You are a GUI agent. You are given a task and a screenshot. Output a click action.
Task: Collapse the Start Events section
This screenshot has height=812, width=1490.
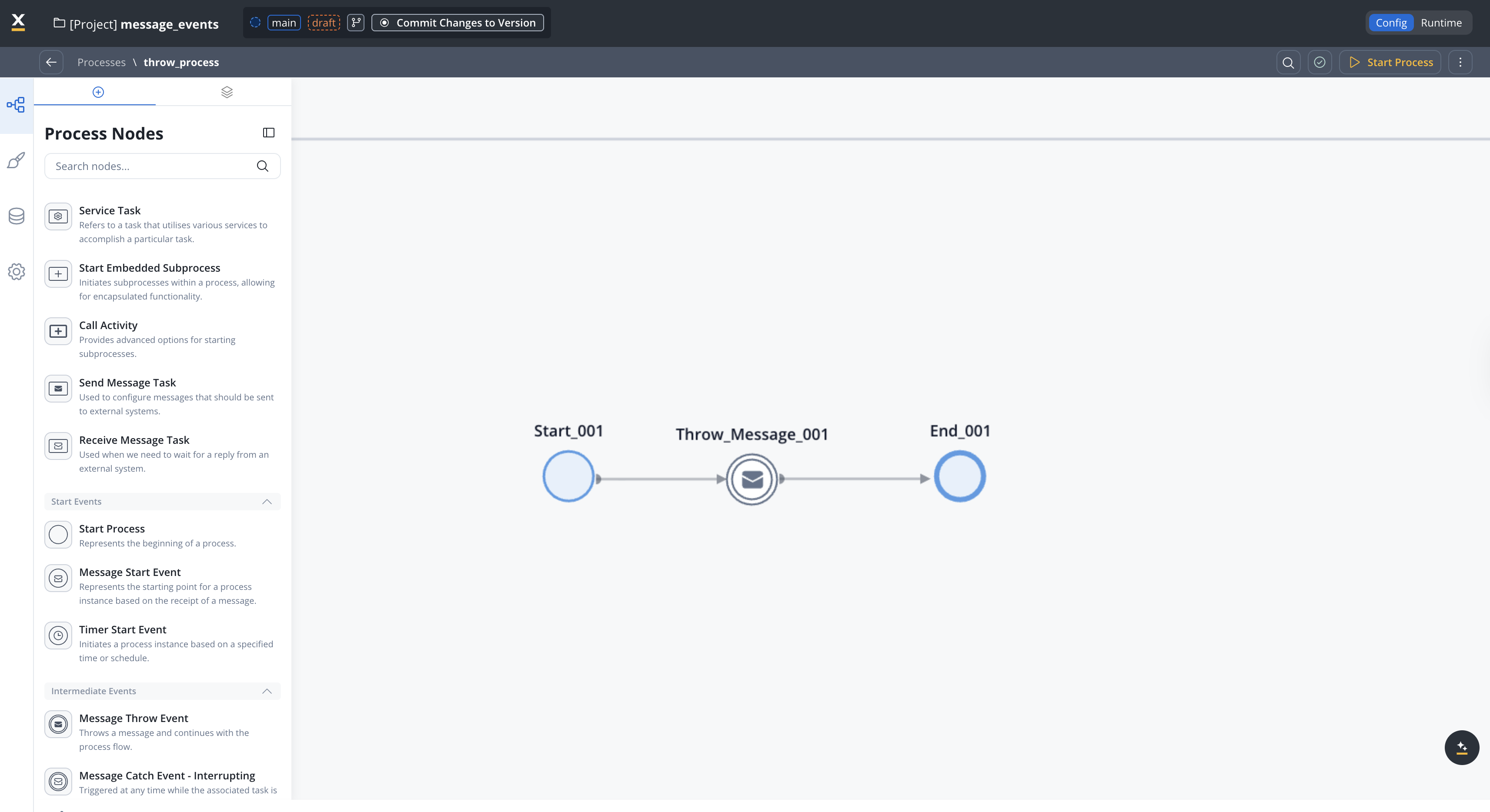click(x=267, y=502)
